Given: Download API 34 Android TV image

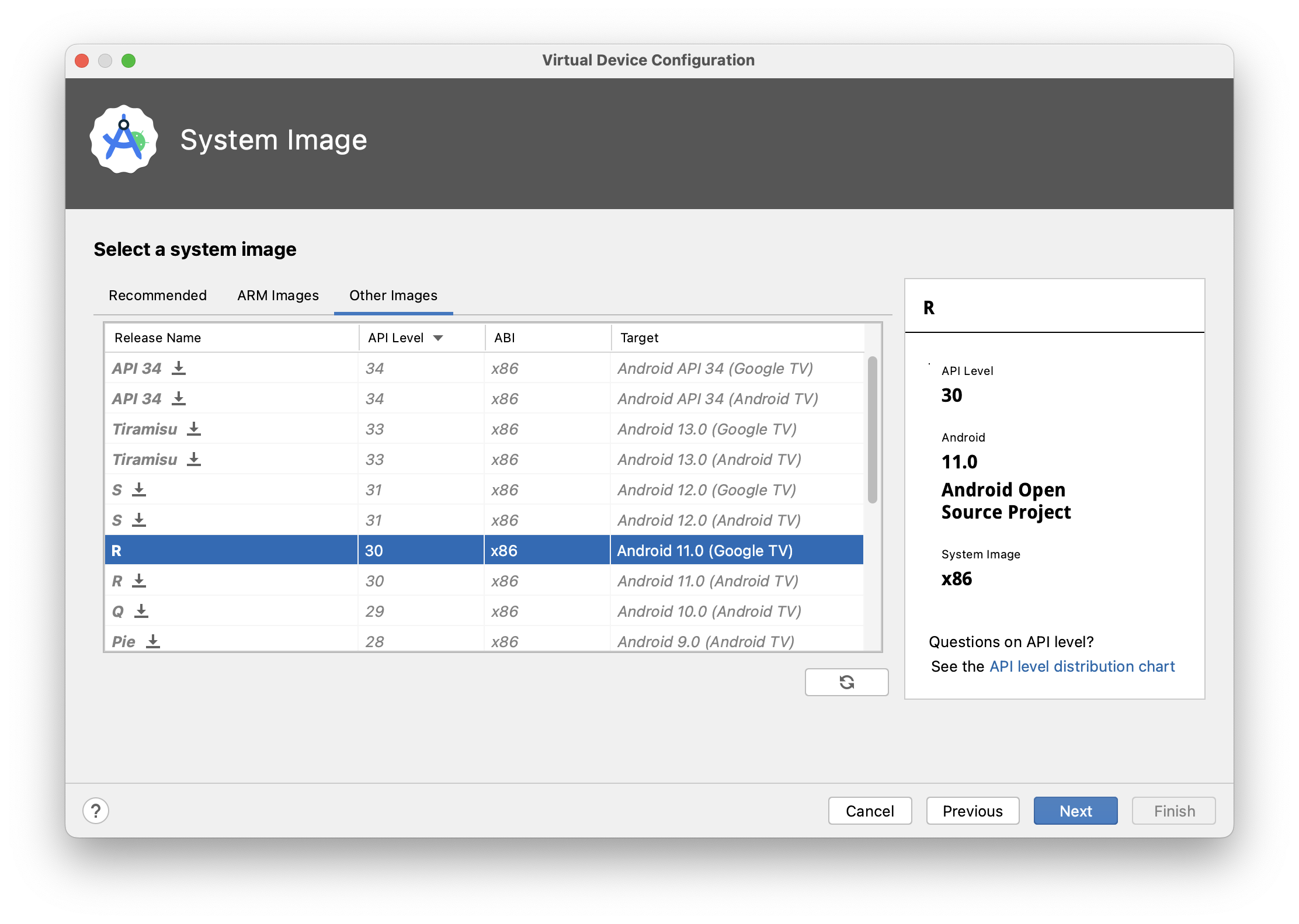Looking at the screenshot, I should pos(179,398).
